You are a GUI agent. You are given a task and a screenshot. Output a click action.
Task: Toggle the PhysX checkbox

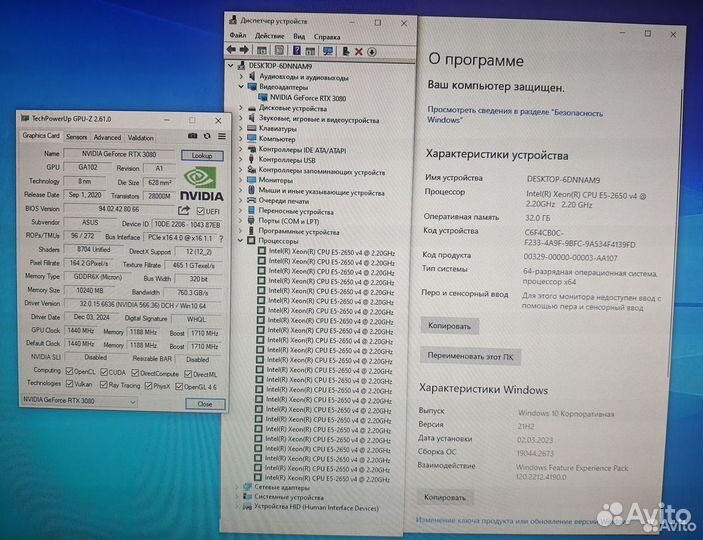pyautogui.click(x=148, y=386)
